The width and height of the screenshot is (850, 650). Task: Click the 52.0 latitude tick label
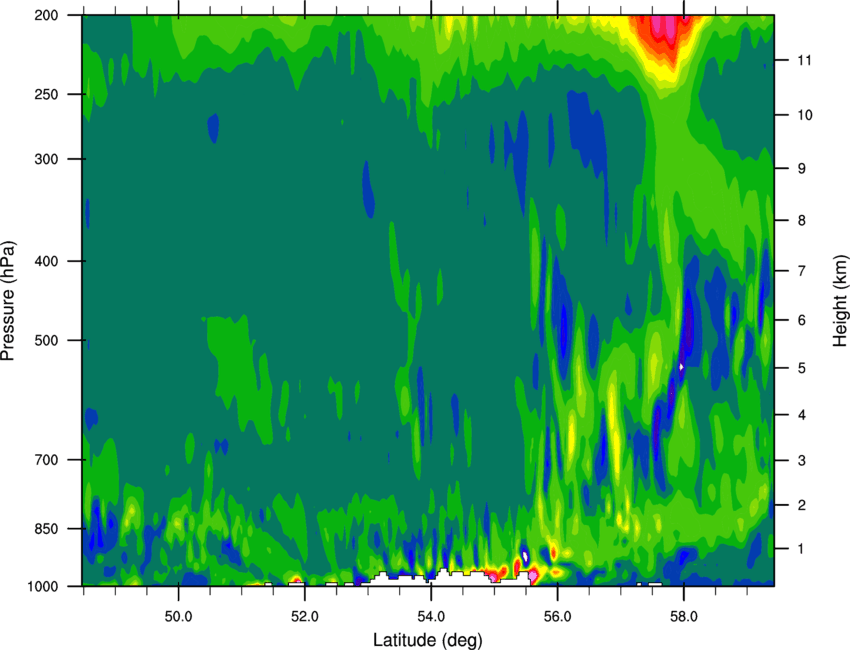[305, 617]
